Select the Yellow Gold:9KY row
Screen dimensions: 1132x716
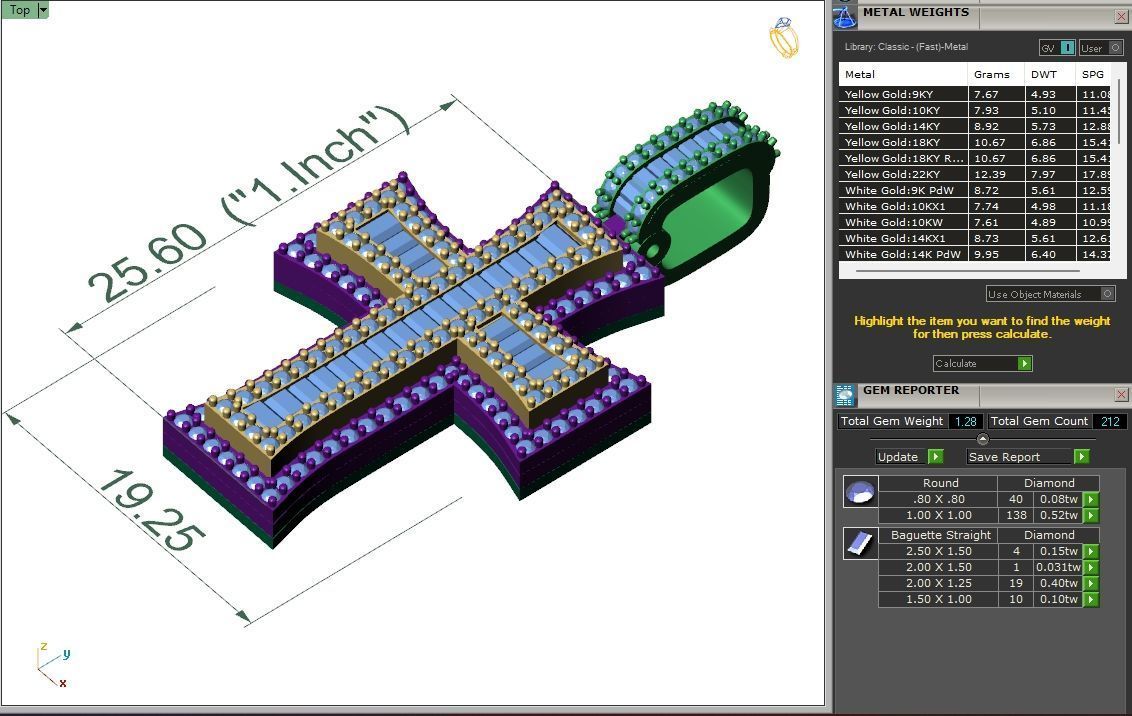[x=975, y=95]
